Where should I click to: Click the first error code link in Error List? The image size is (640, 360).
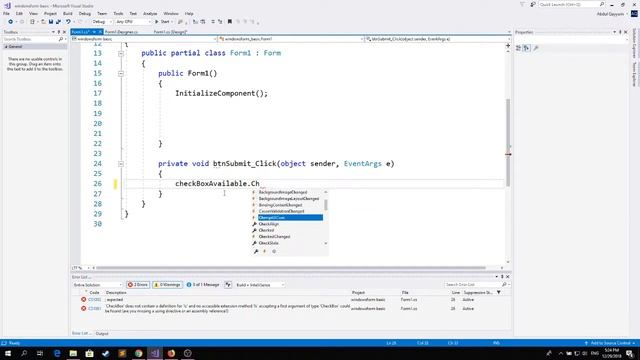coord(94,300)
